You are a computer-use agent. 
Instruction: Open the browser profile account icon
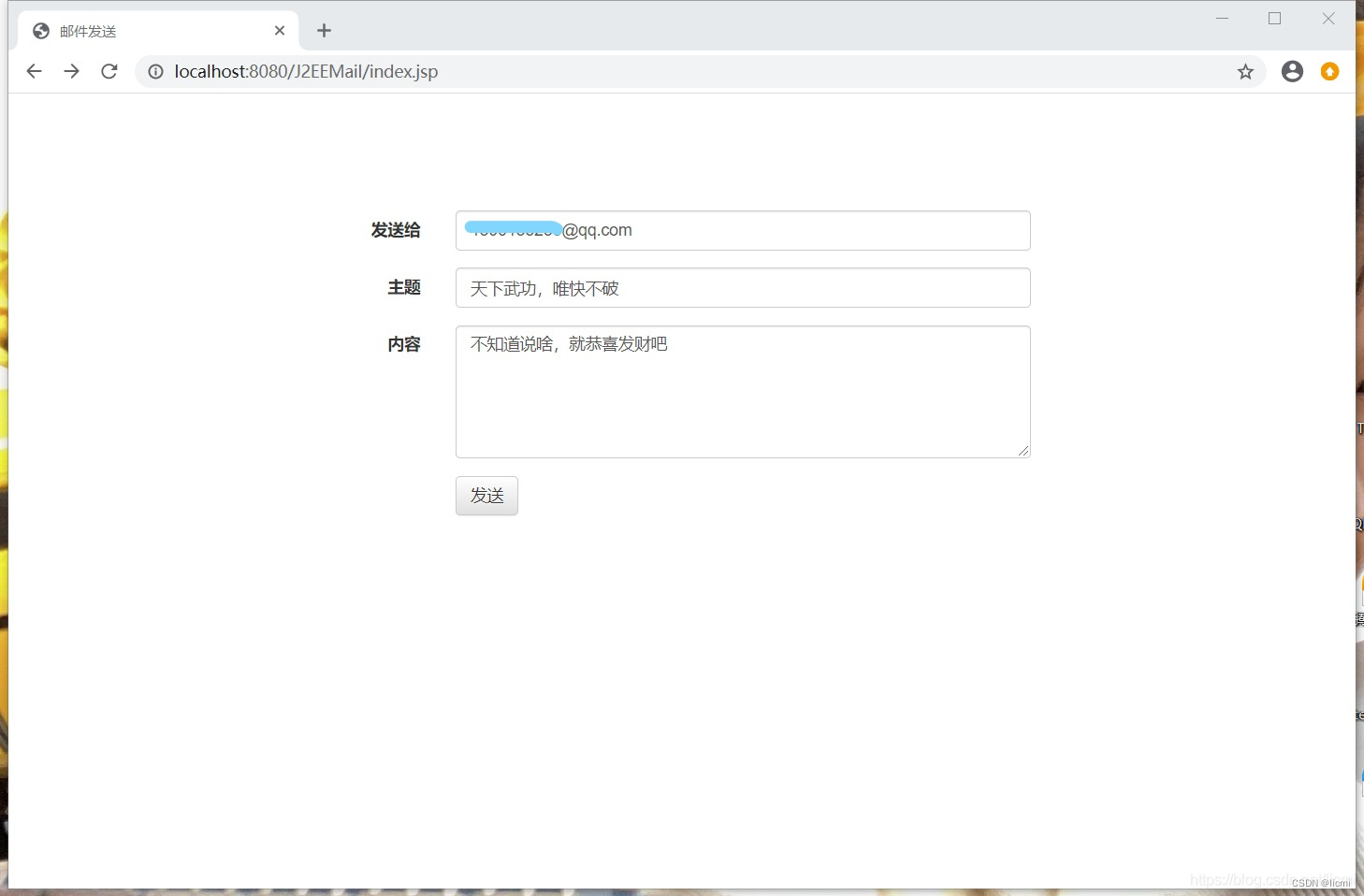[1292, 71]
